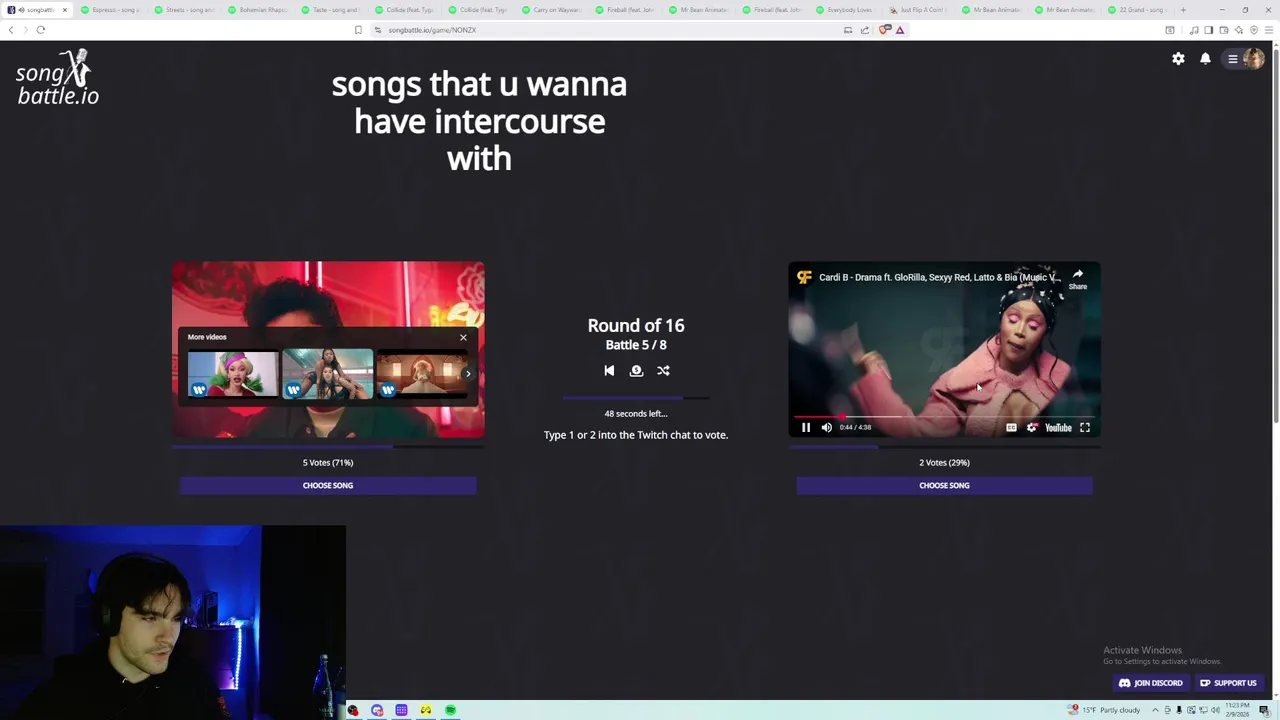The width and height of the screenshot is (1280, 720).
Task: Close the active songbattle tab
Action: [x=65, y=10]
